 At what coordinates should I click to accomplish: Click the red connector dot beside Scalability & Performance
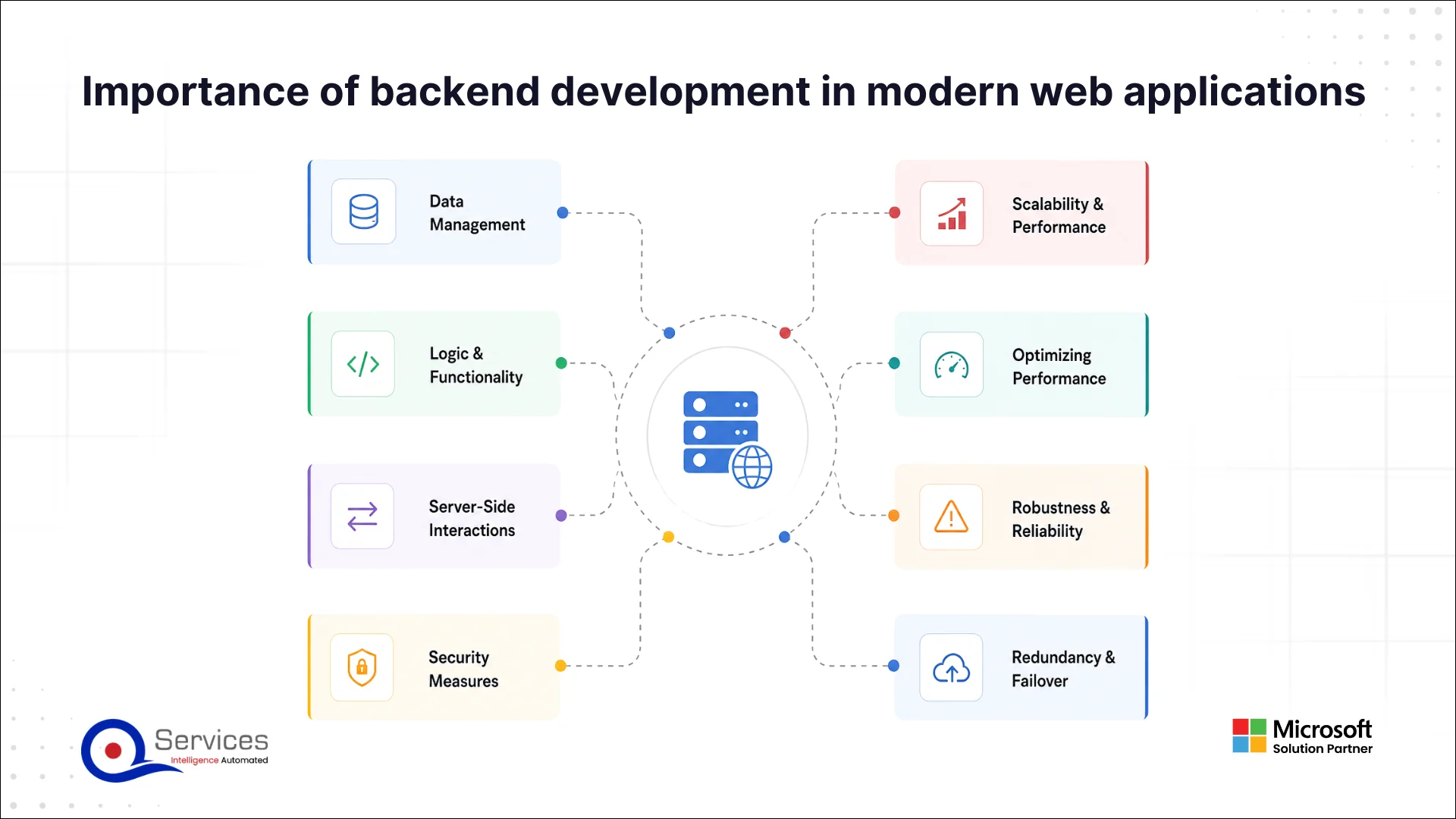tap(895, 213)
